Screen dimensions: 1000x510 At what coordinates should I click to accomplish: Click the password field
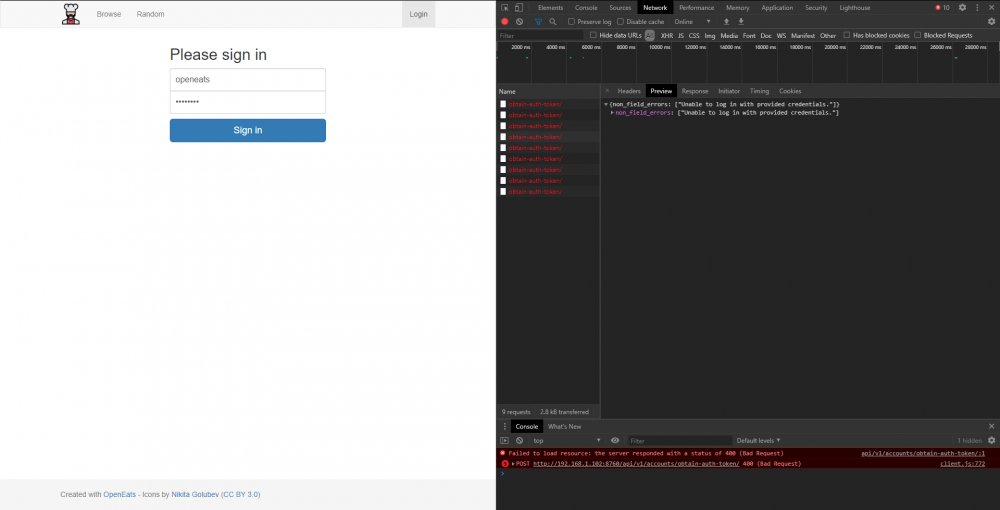tap(247, 102)
